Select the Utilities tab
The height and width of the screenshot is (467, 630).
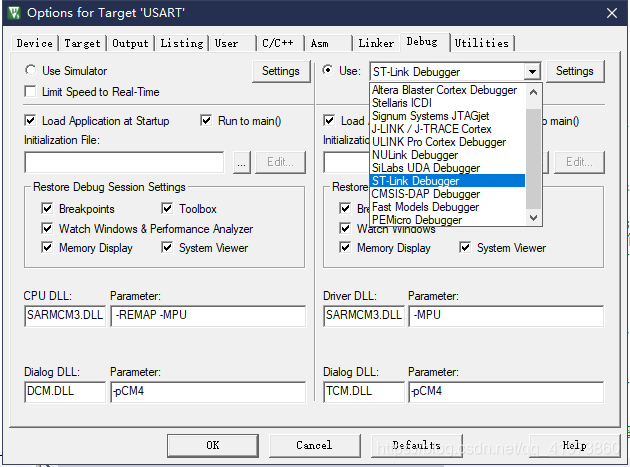tap(482, 43)
